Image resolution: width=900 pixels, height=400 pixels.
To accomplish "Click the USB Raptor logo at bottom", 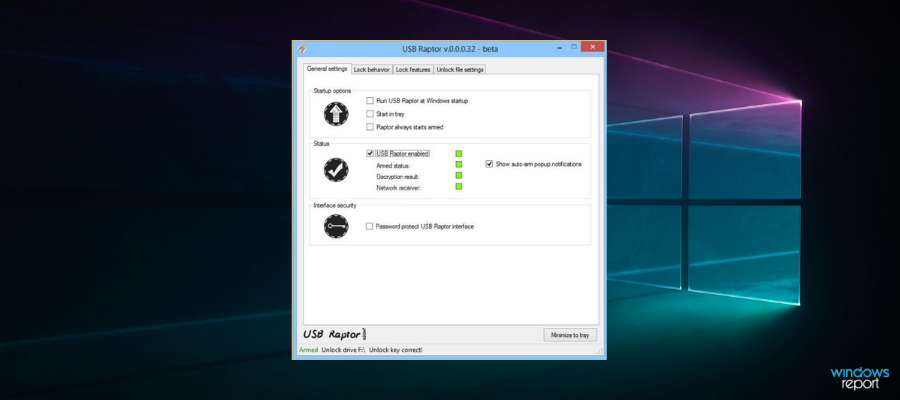I will 335,334.
